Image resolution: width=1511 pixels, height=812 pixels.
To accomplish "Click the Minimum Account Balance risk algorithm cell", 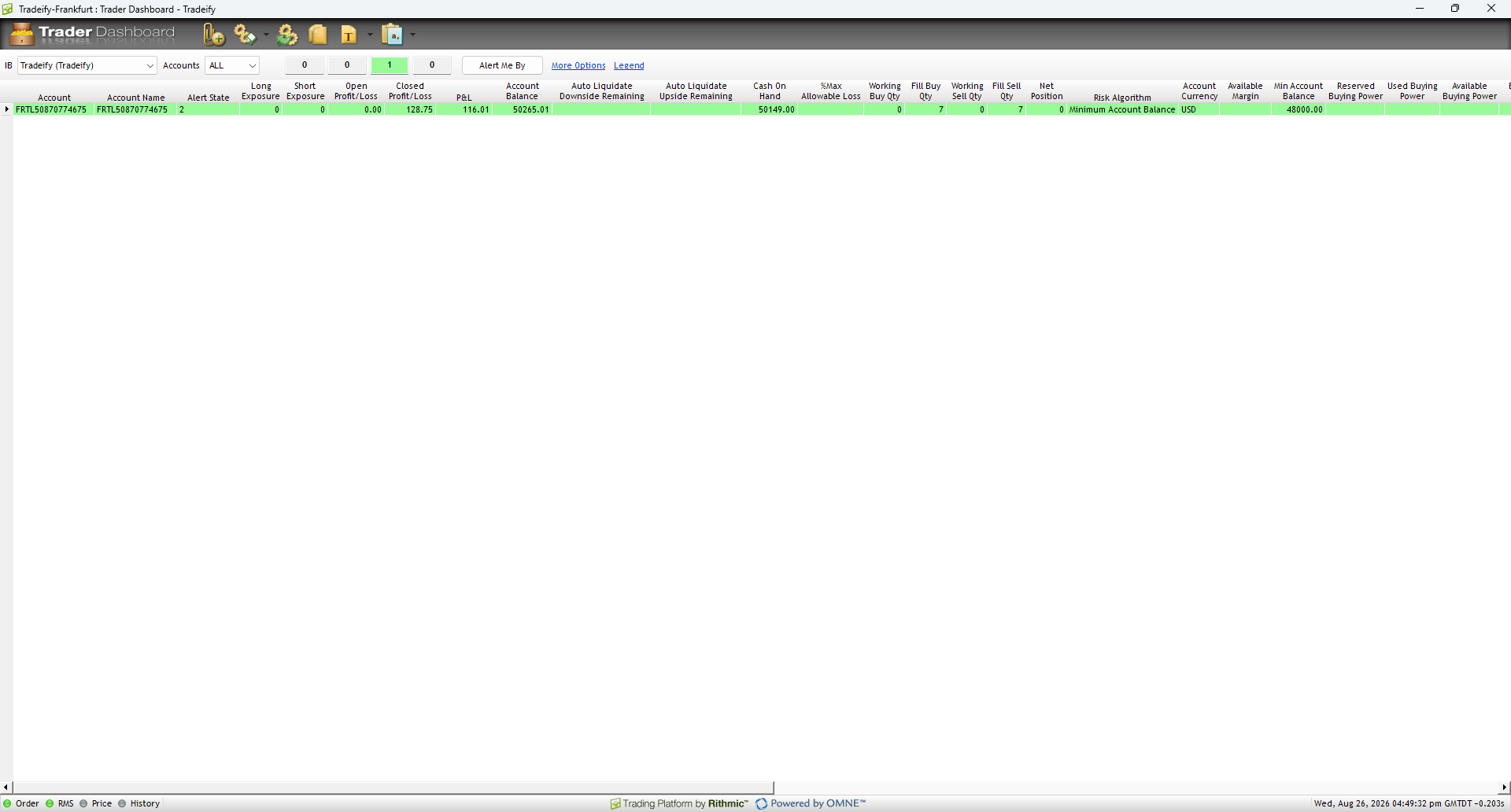I will click(1122, 109).
